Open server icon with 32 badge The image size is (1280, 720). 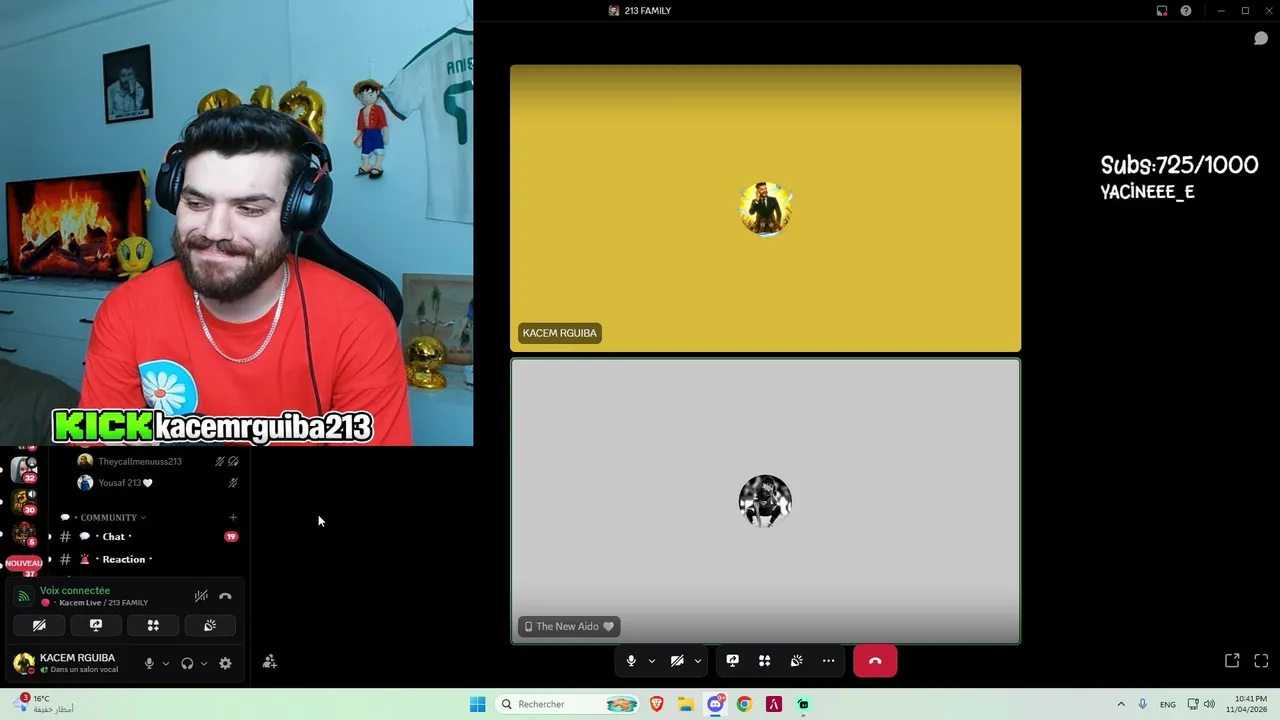24,468
